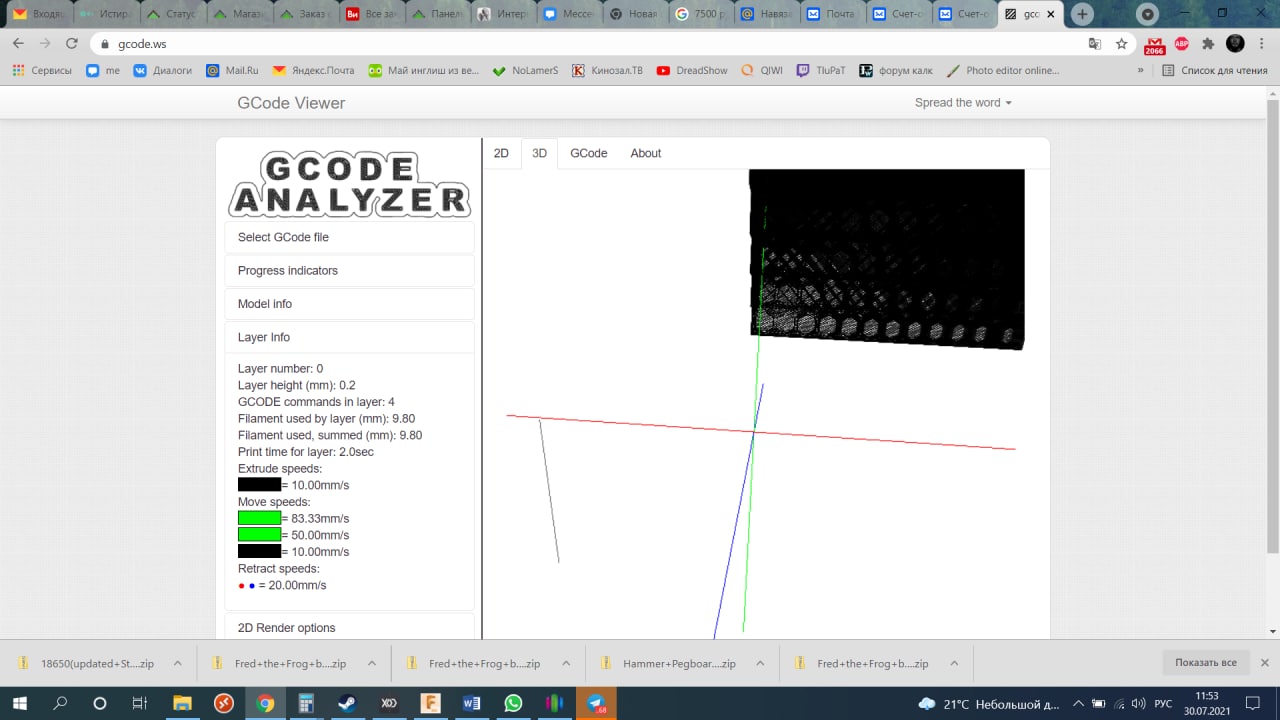Open the Gmail extension with 2066 badge
The height and width of the screenshot is (720, 1280).
tap(1155, 45)
